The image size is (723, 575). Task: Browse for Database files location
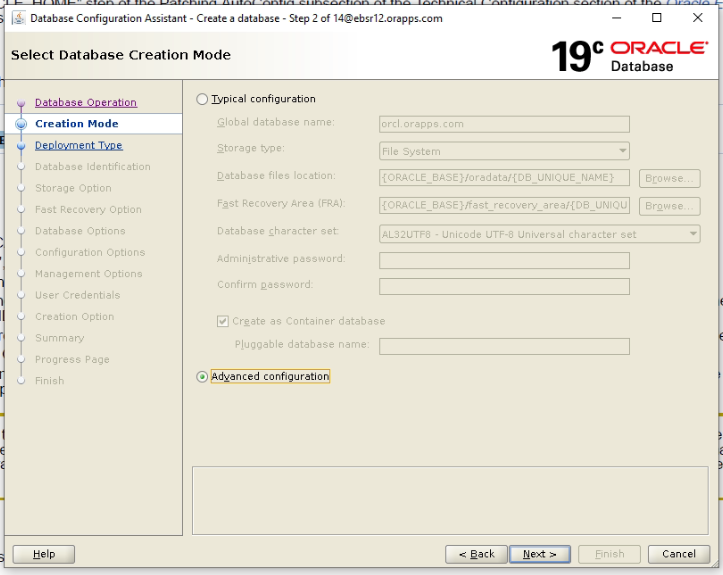point(669,178)
